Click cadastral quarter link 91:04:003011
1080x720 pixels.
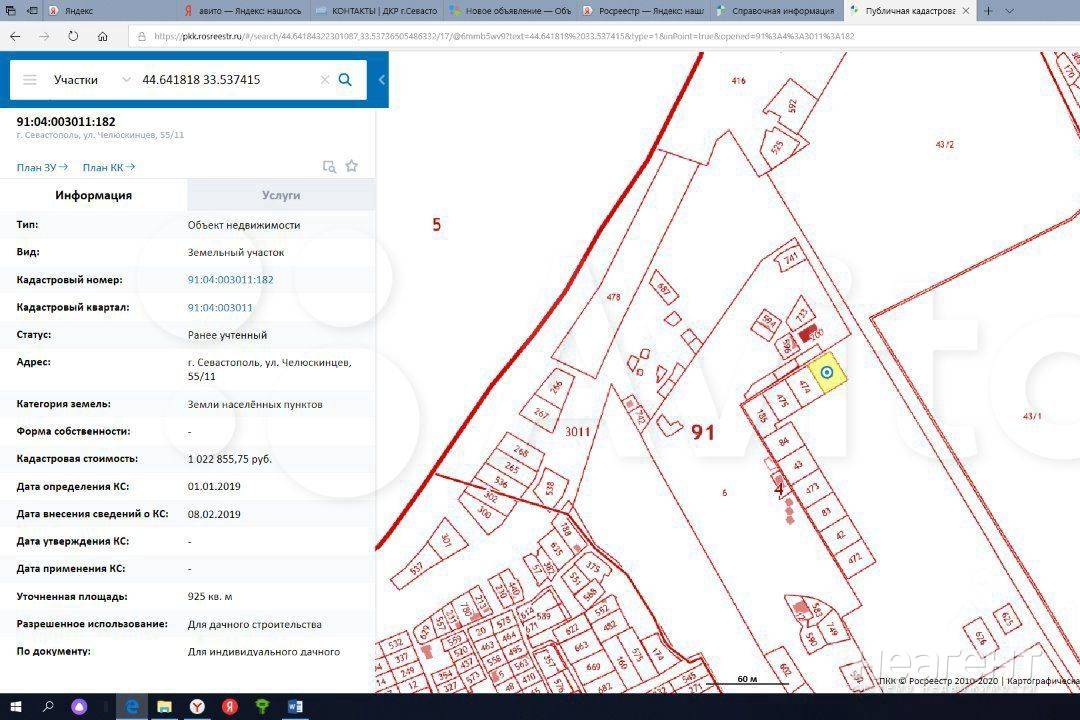click(x=220, y=308)
